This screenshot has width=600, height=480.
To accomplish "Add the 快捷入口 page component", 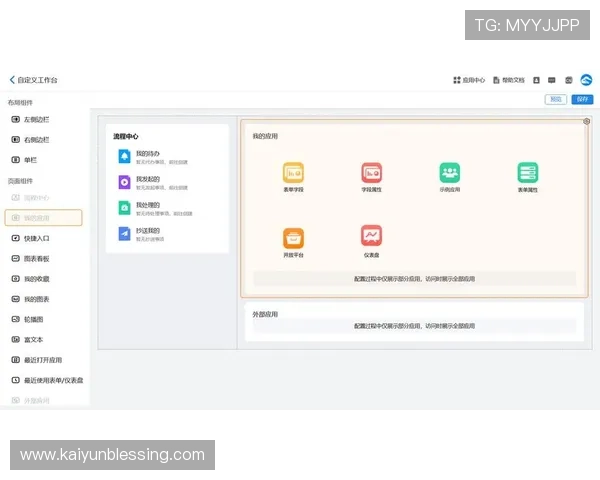I will point(31,238).
